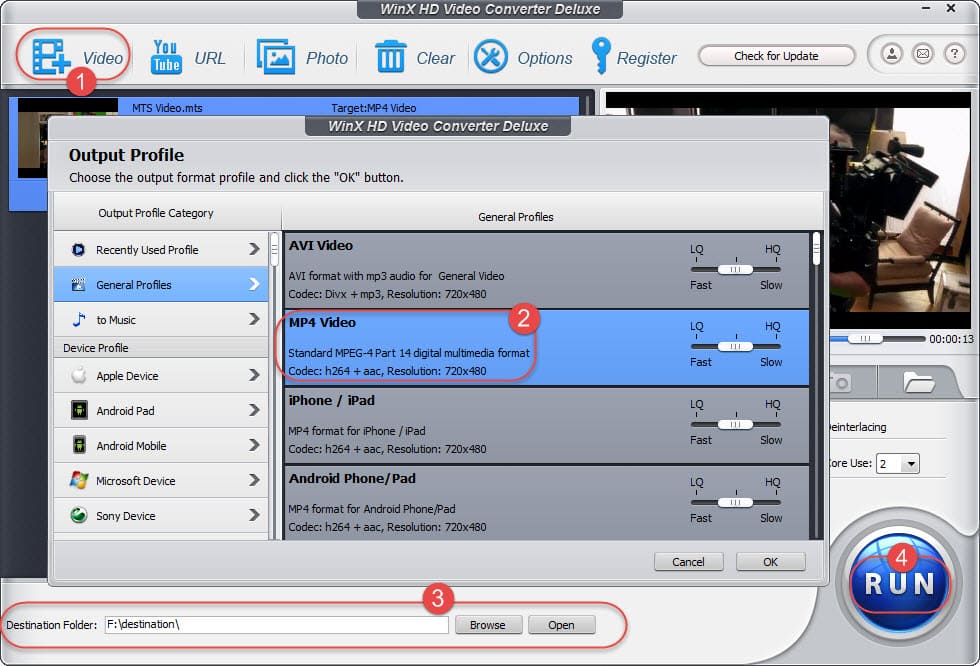Start conversion with RUN button
Image resolution: width=980 pixels, height=666 pixels.
click(x=899, y=584)
